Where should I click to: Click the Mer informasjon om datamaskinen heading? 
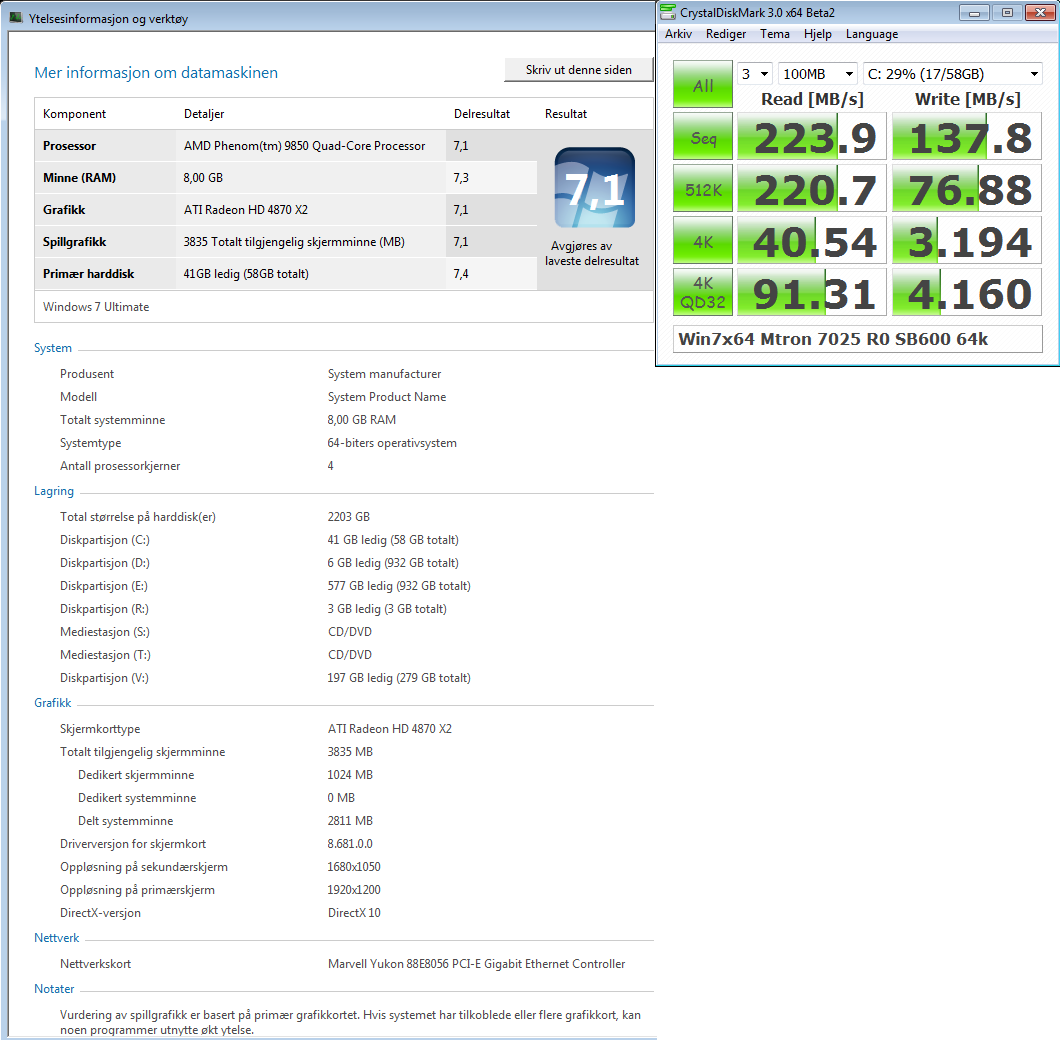pyautogui.click(x=156, y=73)
